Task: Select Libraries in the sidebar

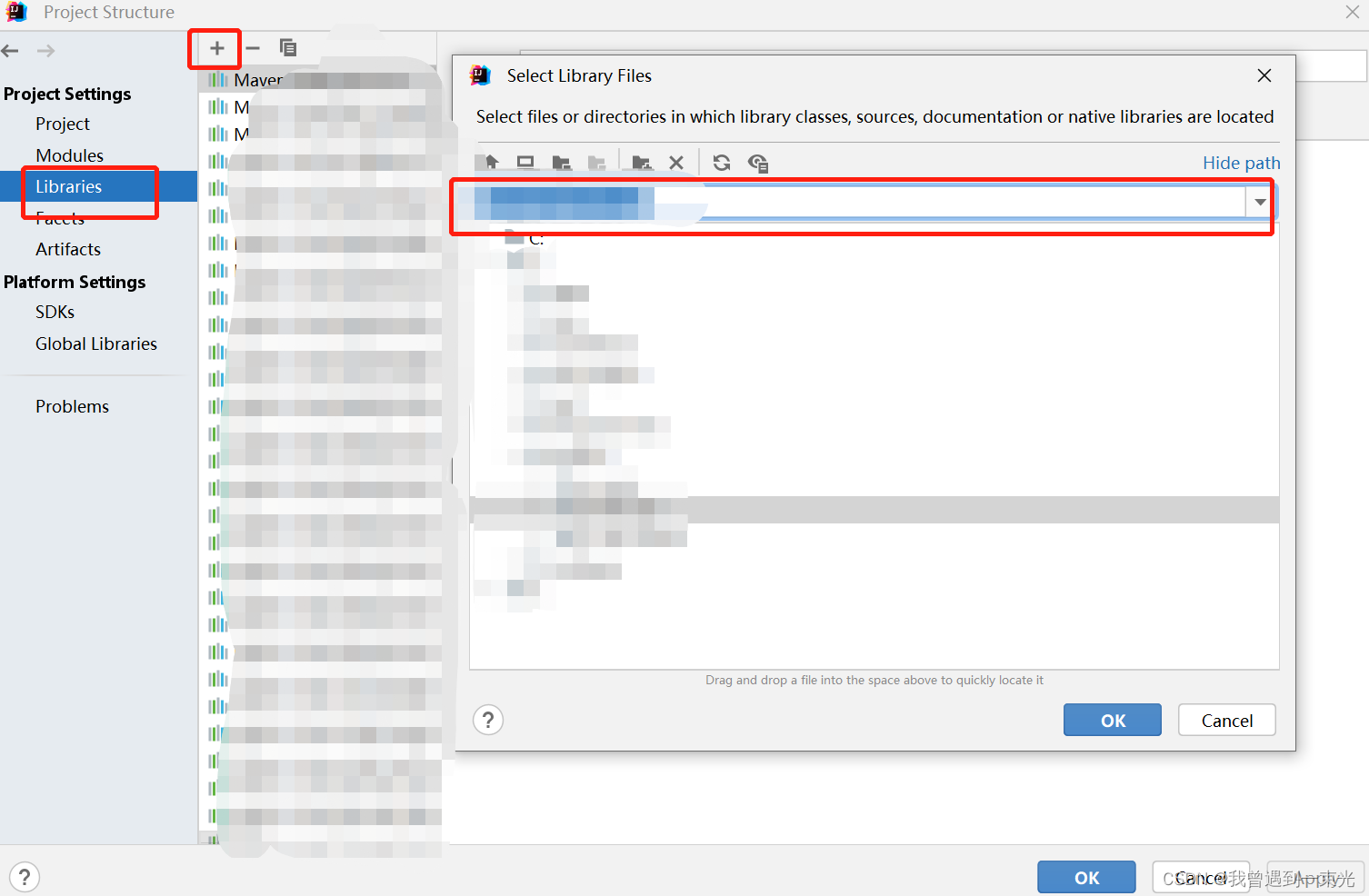Action: pyautogui.click(x=98, y=186)
